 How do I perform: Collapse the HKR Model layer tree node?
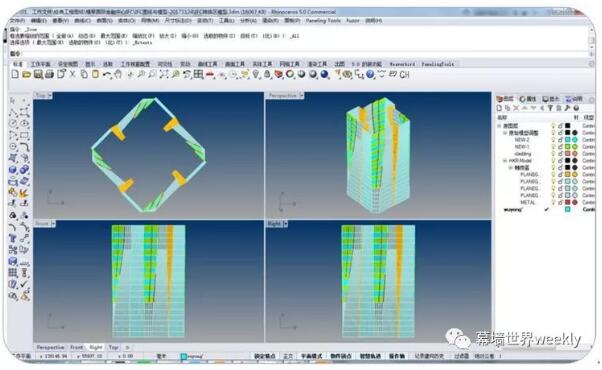pos(504,160)
